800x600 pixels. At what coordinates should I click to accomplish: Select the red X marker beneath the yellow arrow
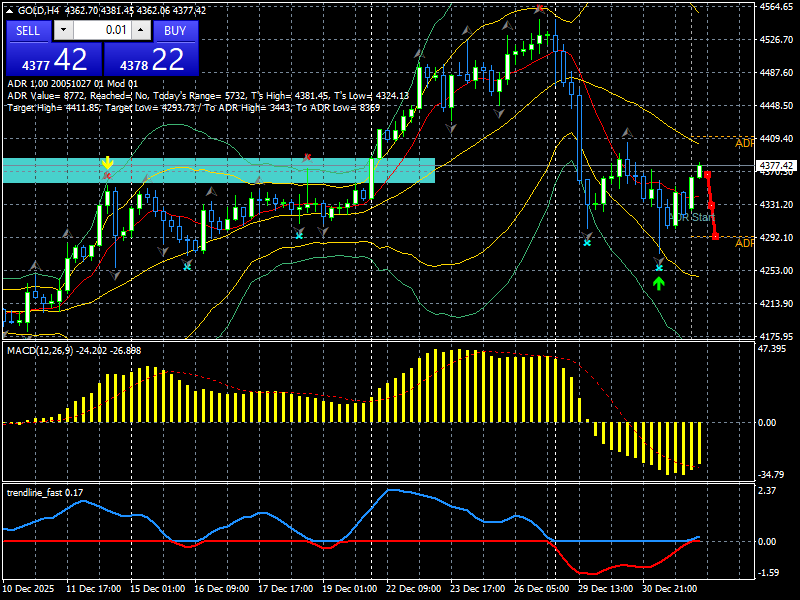click(x=107, y=176)
